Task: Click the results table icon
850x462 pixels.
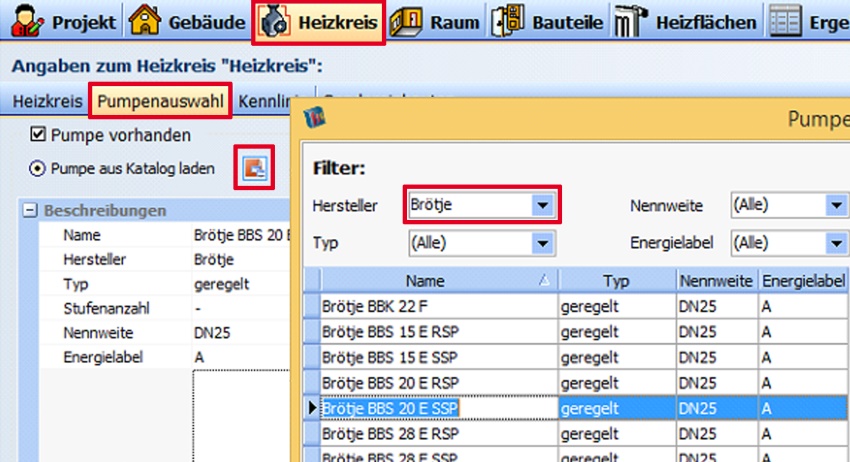Action: [785, 21]
